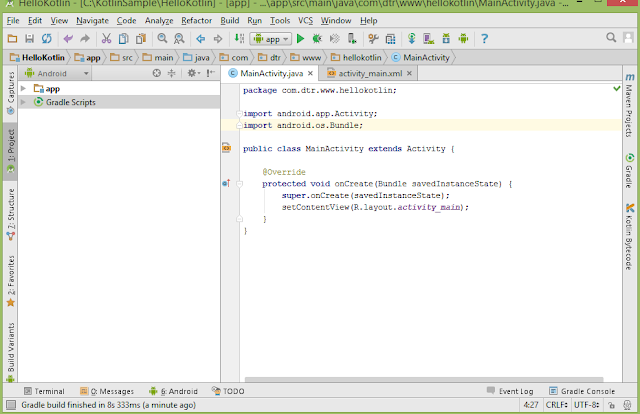Click the Run with Coverage icon

point(334,39)
